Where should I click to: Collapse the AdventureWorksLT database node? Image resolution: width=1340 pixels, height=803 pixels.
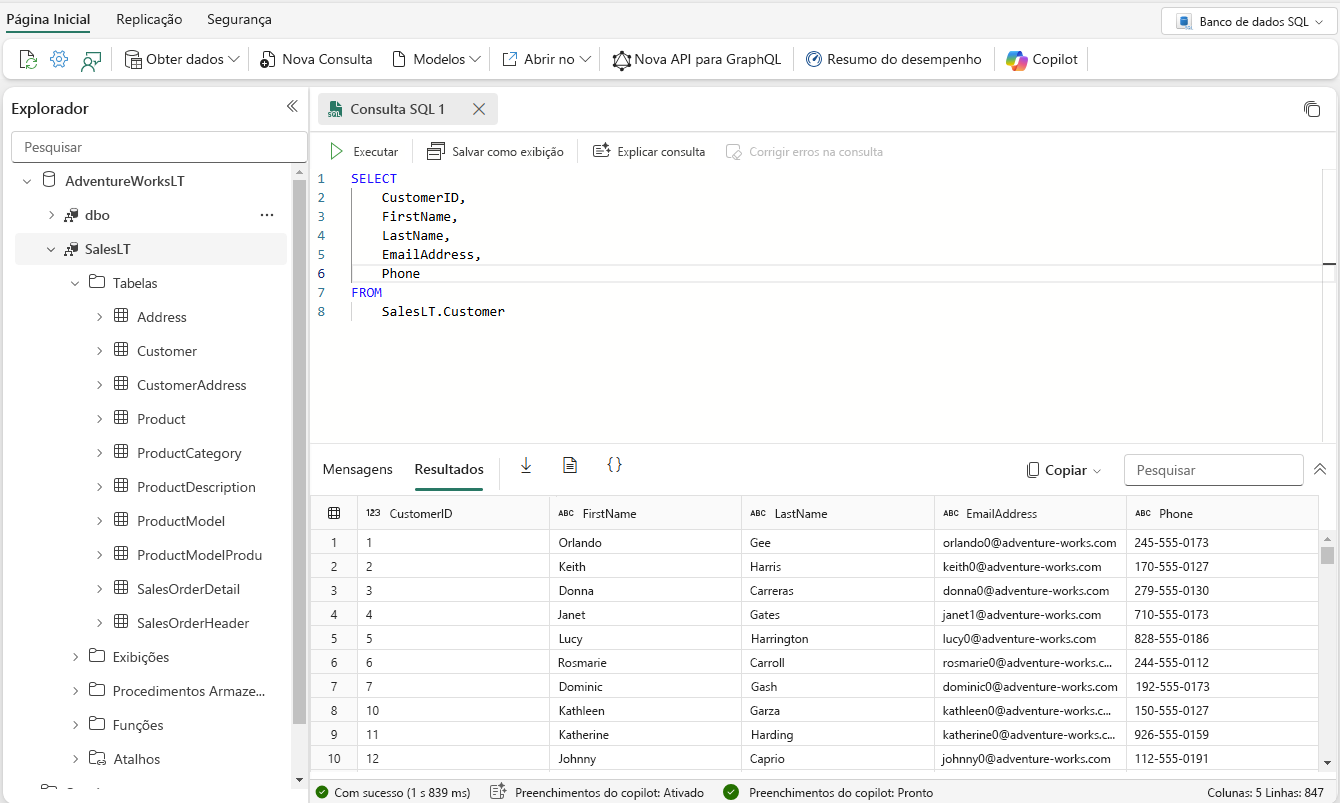27,182
